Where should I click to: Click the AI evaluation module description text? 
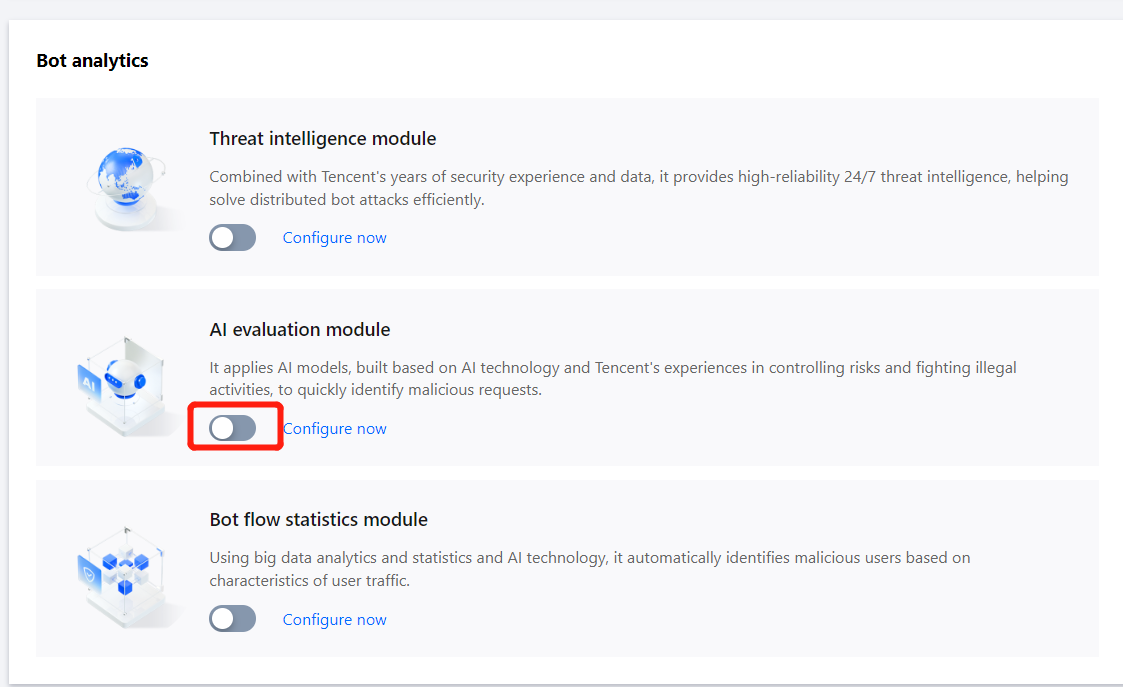(x=612, y=379)
